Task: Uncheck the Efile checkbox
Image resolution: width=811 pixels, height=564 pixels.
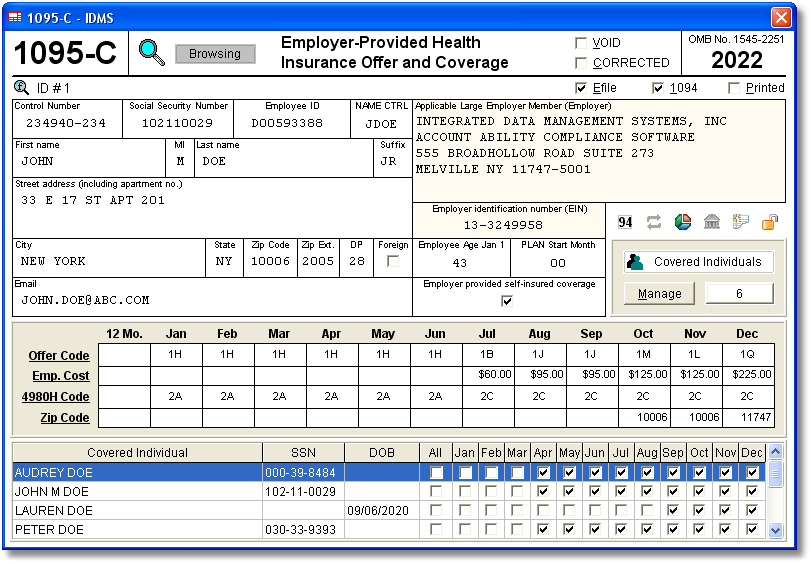Action: (581, 88)
